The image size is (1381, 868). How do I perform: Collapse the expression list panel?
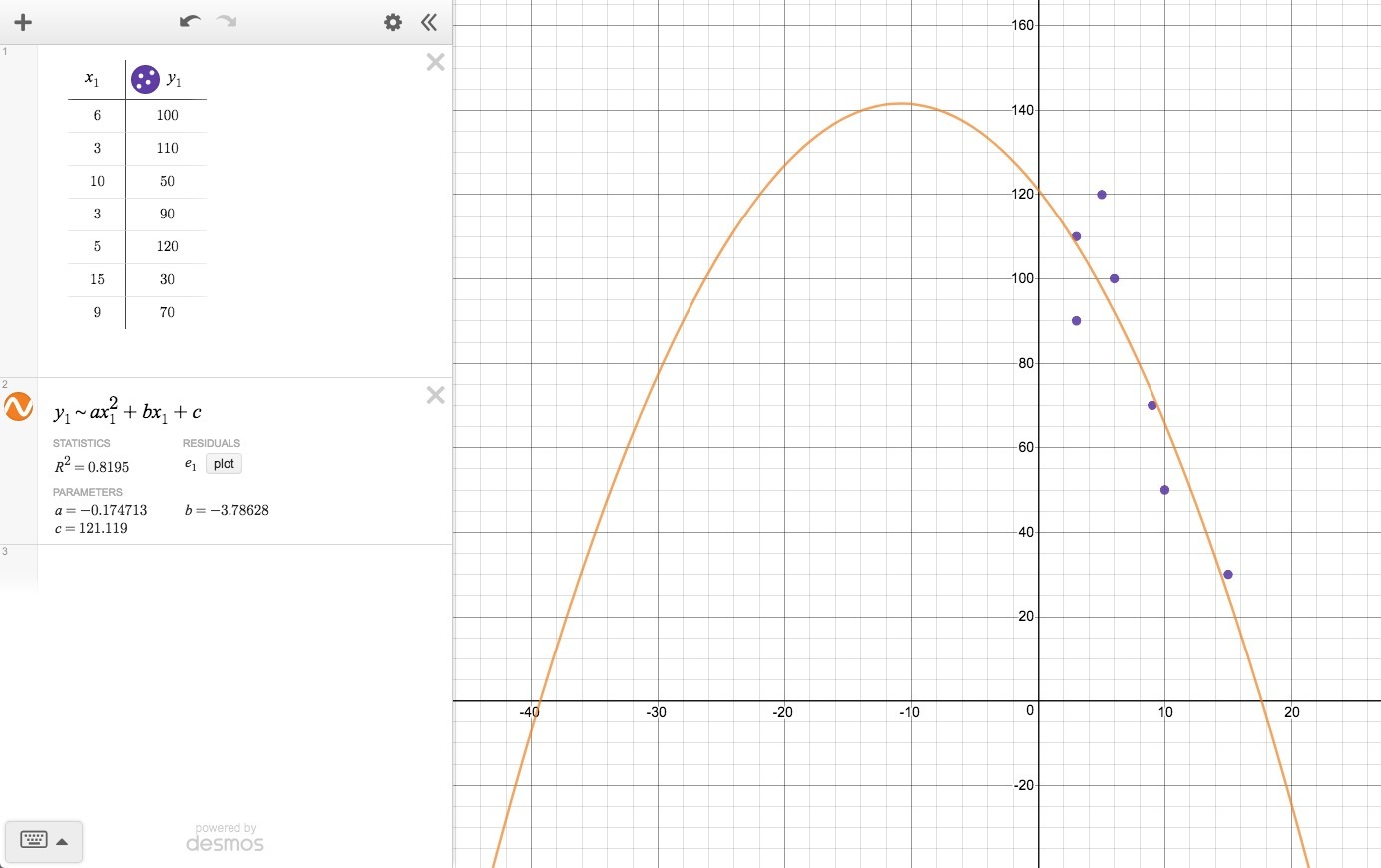[429, 22]
